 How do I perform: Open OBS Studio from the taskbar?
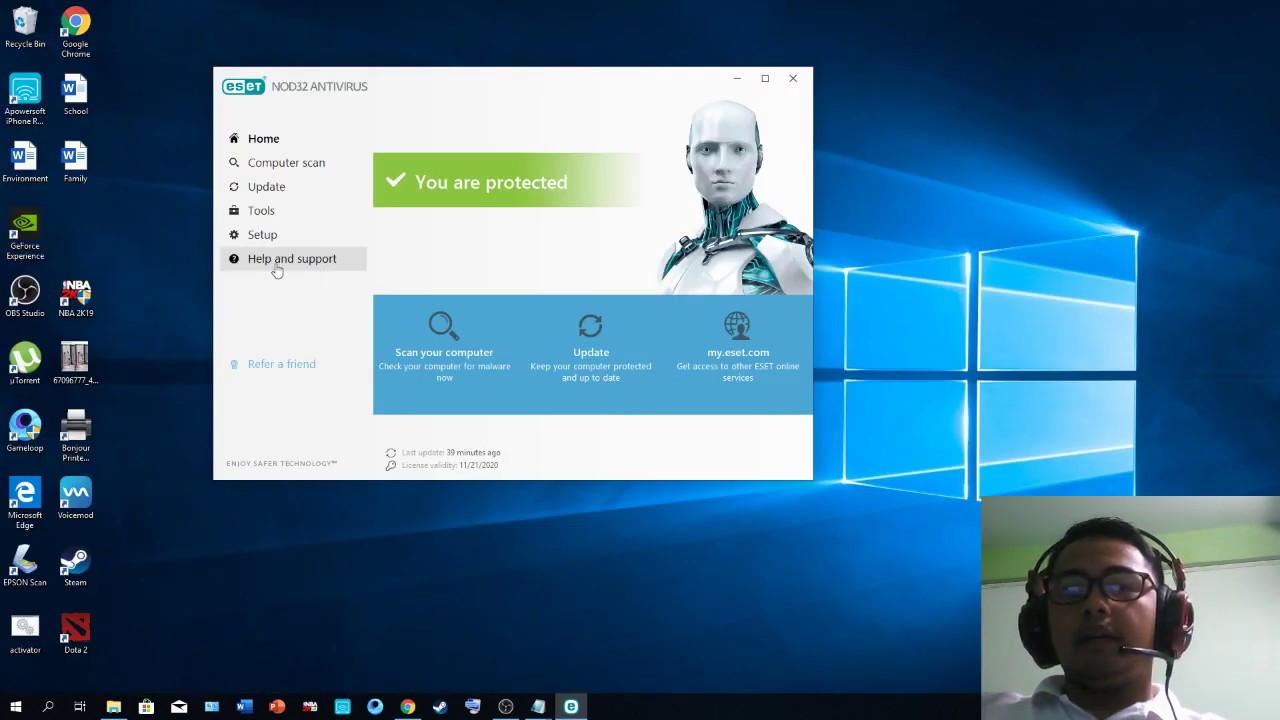click(505, 707)
